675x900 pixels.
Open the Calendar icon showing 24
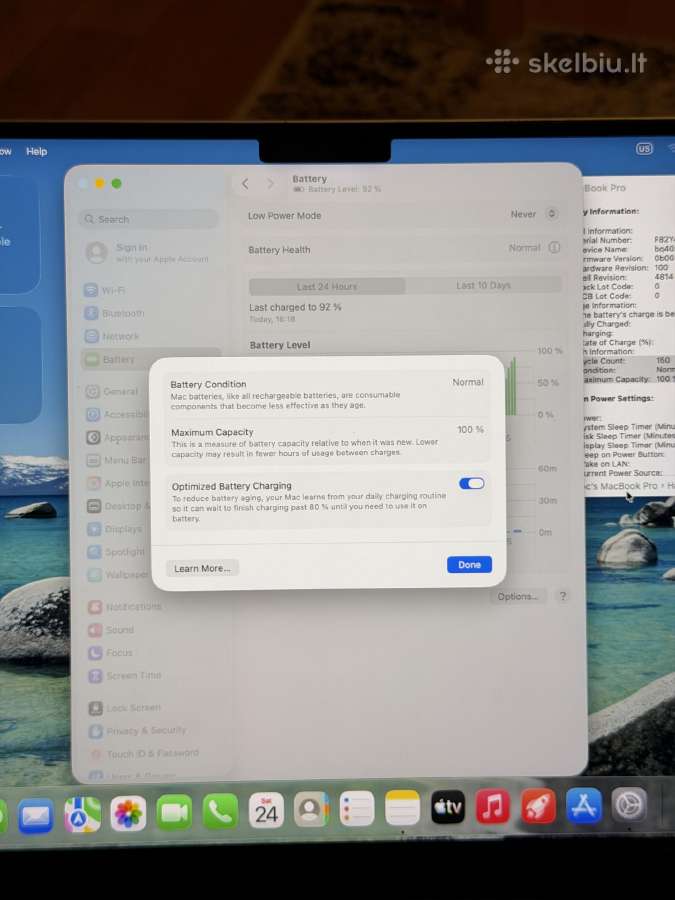(266, 810)
